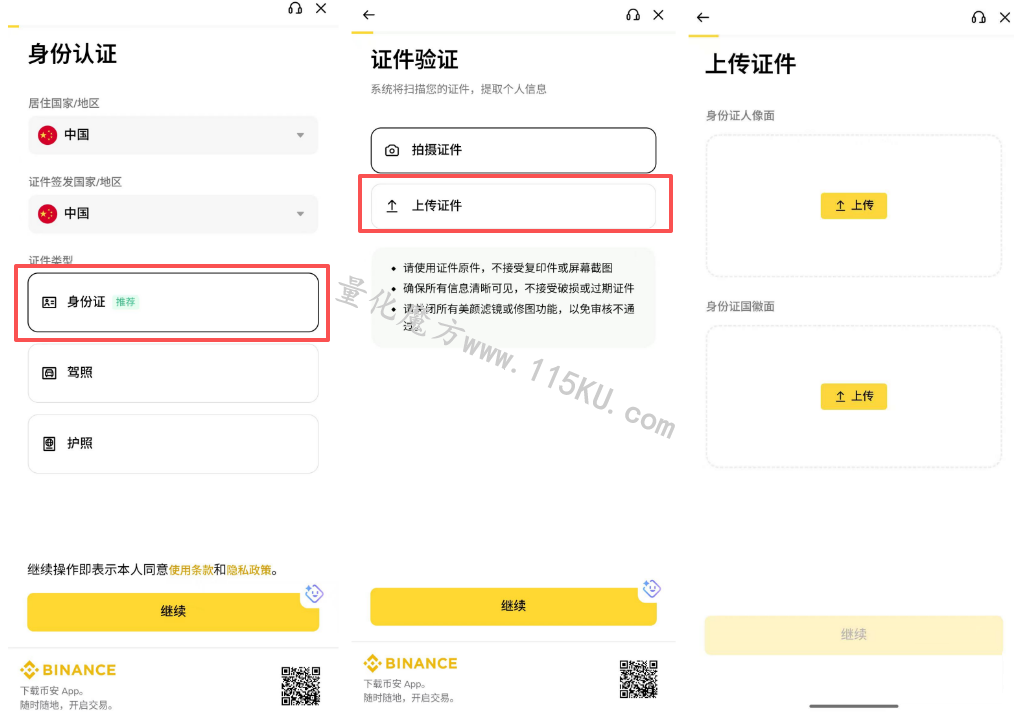Click disabled 继续 button on 上传证件 screen
Image resolution: width=1014 pixels, height=714 pixels.
pyautogui.click(x=854, y=634)
